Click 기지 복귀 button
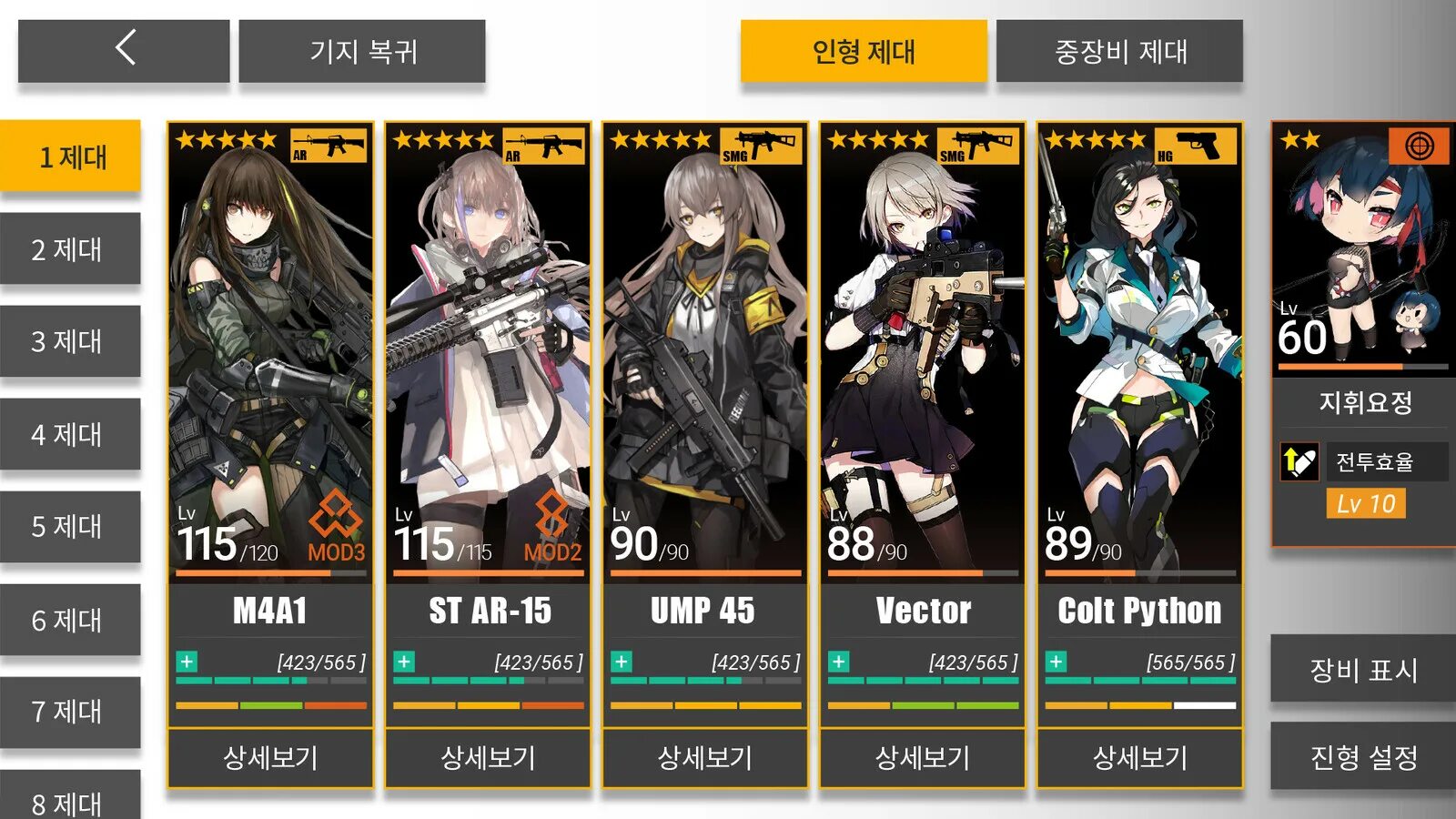Image resolution: width=1456 pixels, height=819 pixels. click(362, 51)
